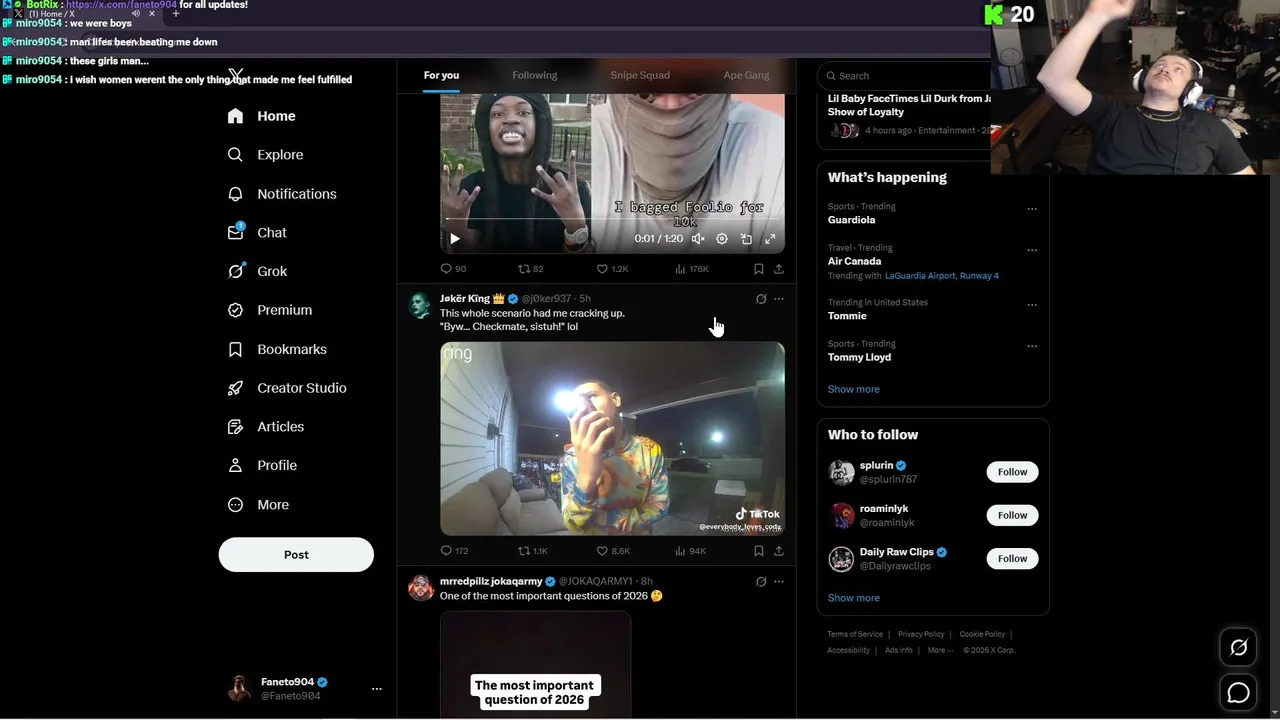Ask Grok about mrredpillz jokaqarmy post

[761, 581]
